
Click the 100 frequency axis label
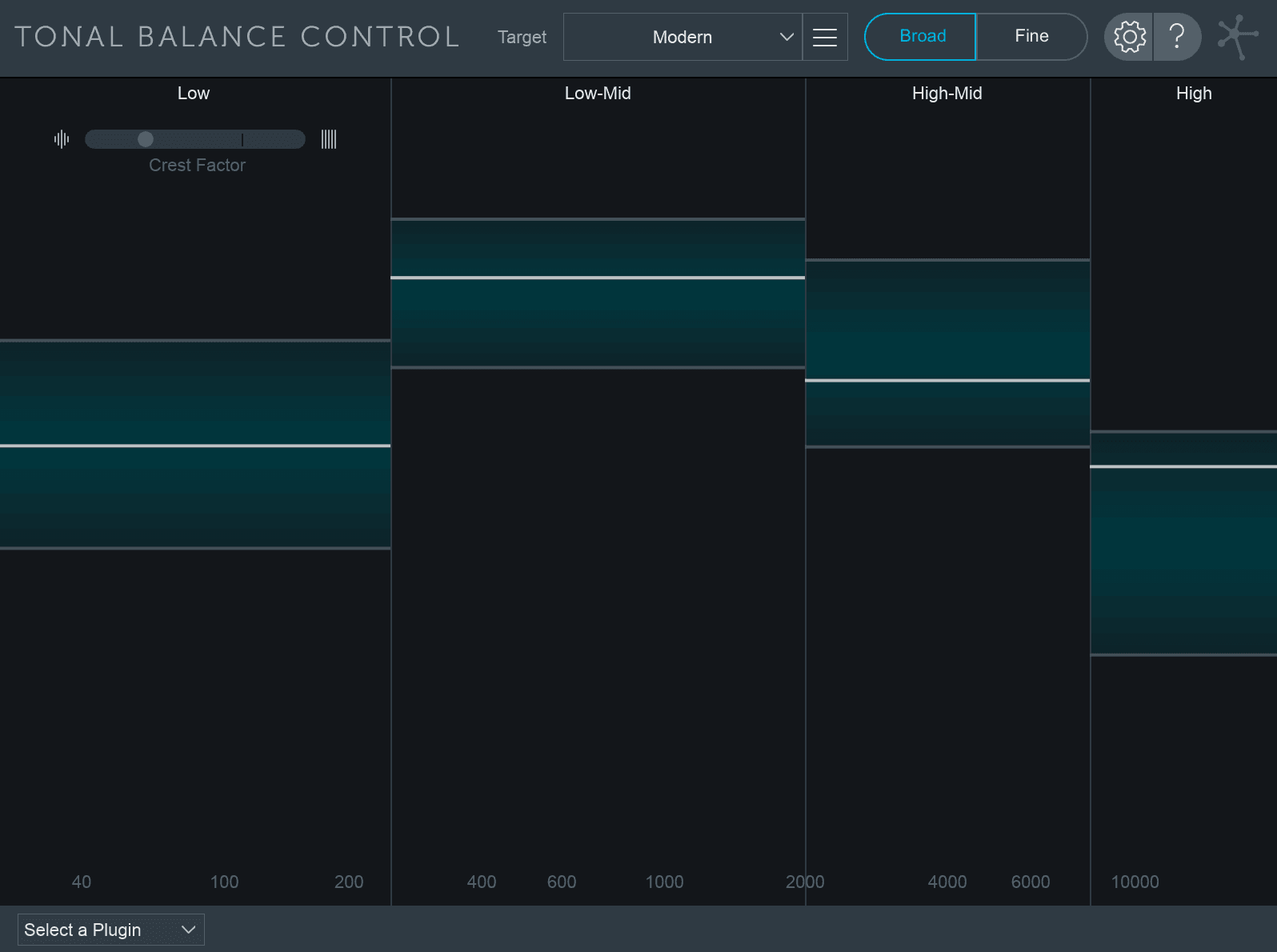point(224,882)
